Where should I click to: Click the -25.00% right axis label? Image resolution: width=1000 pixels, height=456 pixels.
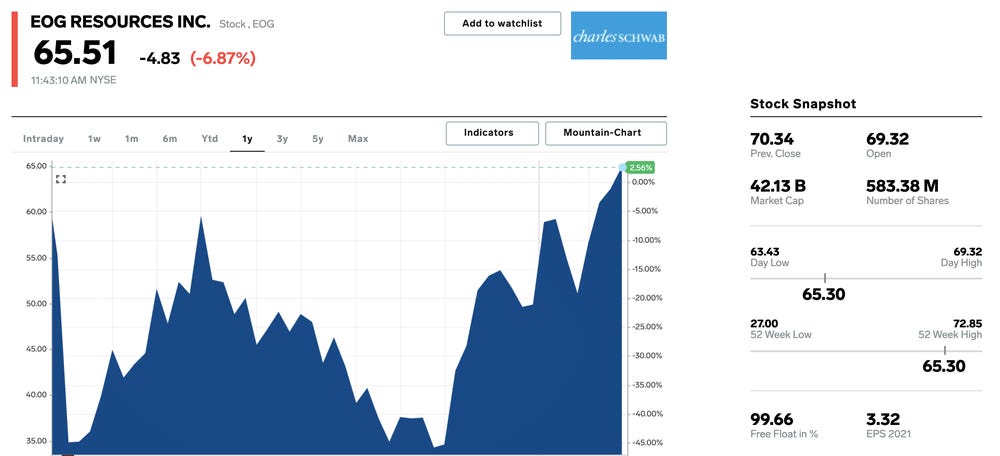tap(647, 327)
